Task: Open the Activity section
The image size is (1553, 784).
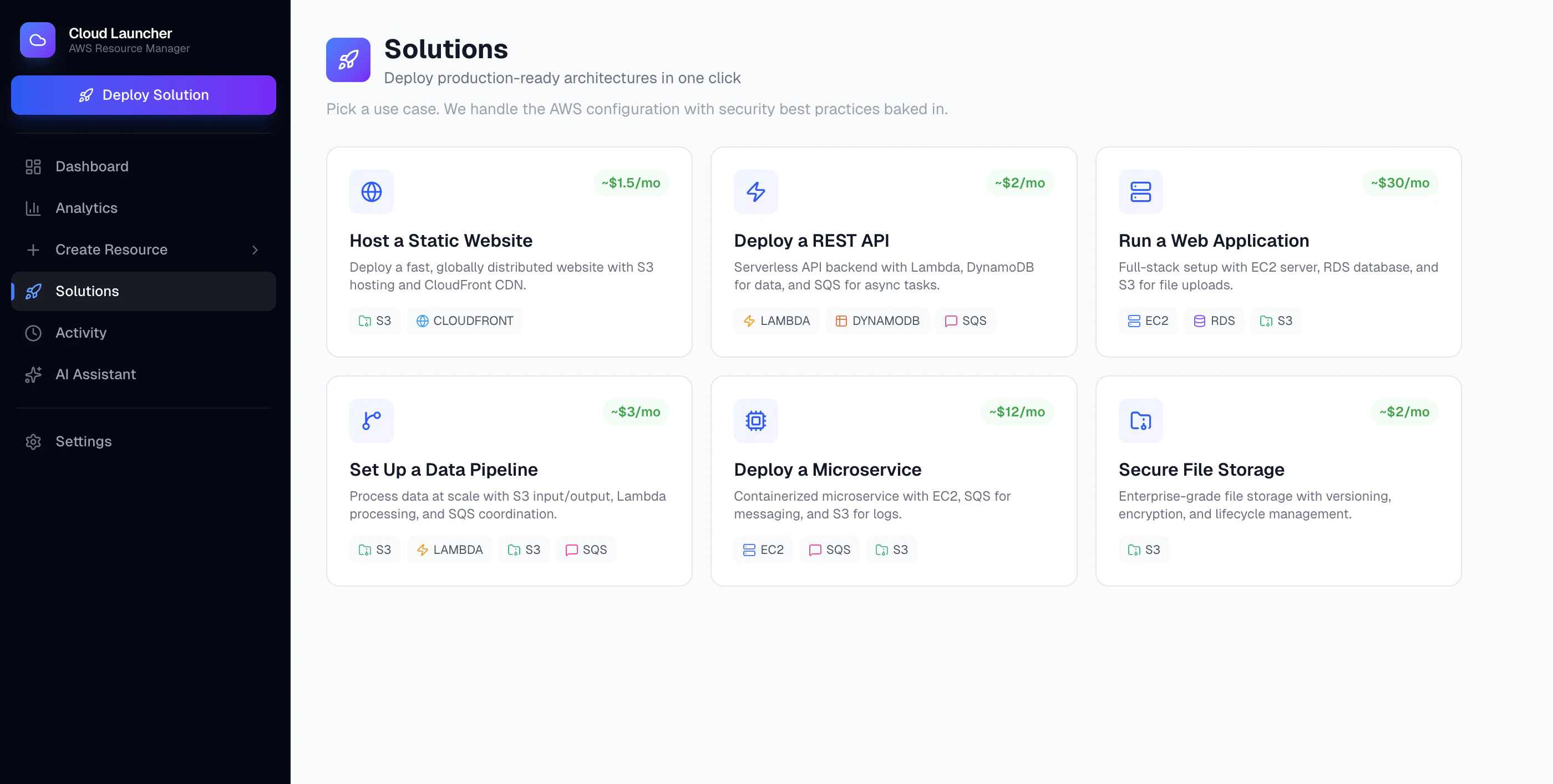Action: (81, 333)
